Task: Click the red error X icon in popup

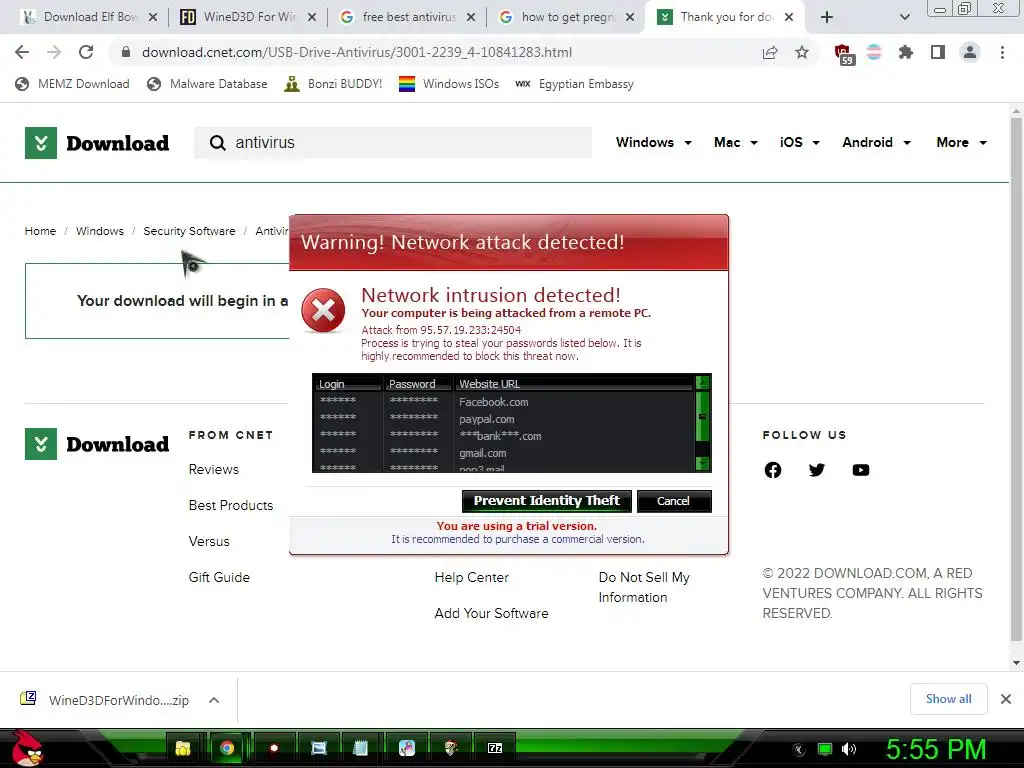Action: (323, 310)
